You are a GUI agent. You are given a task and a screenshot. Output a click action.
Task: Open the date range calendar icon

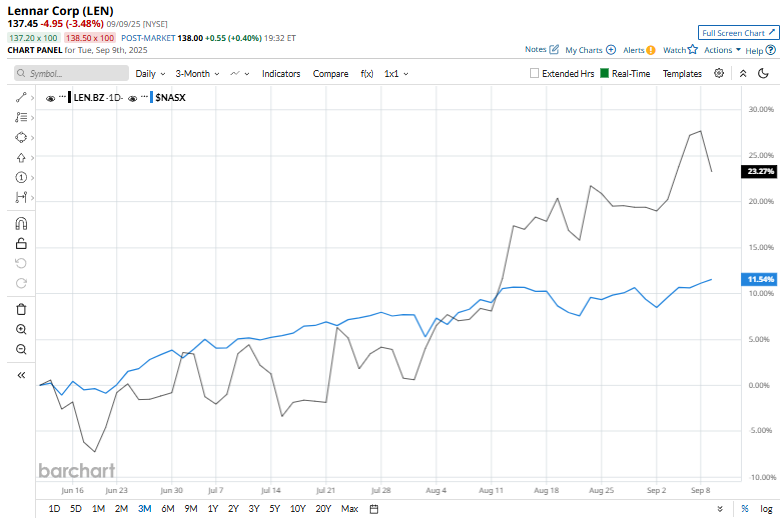(x=374, y=509)
